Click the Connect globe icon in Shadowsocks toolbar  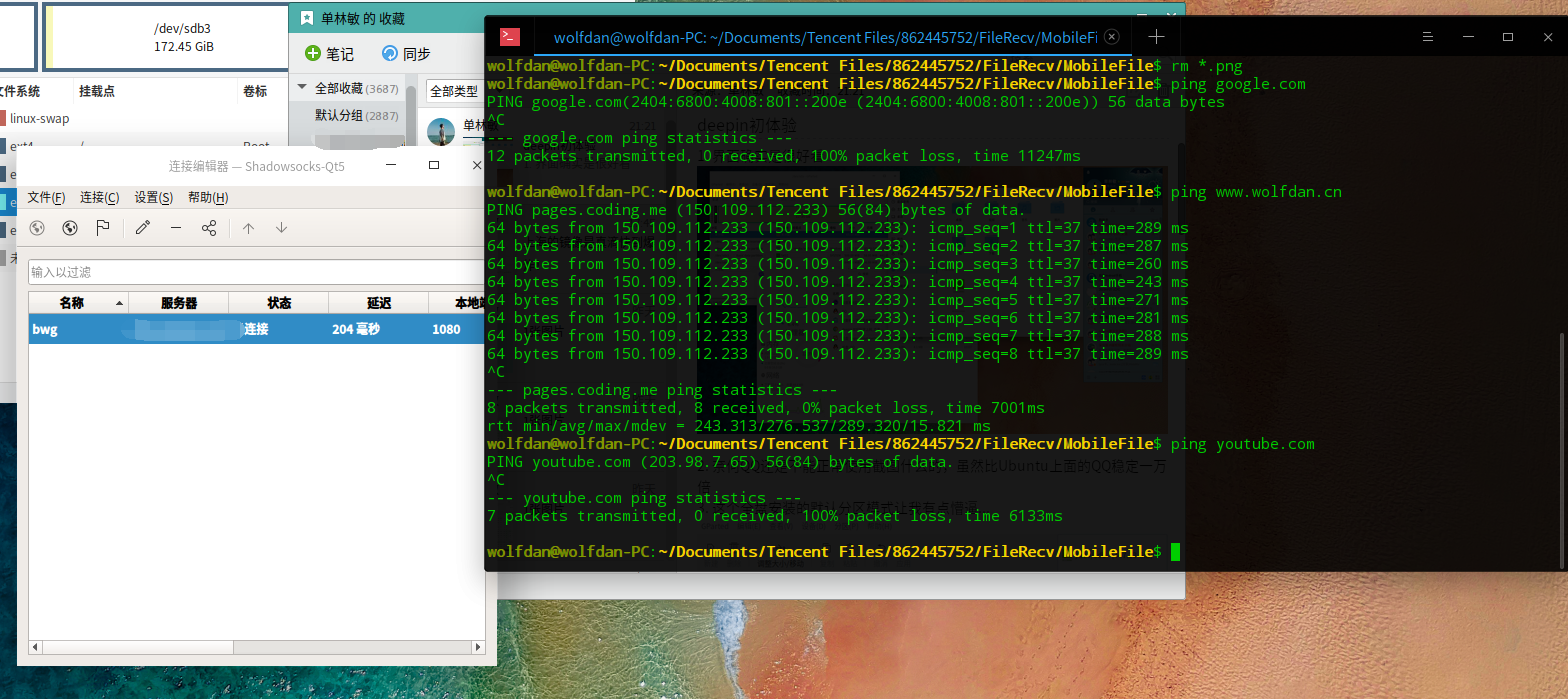coord(37,228)
